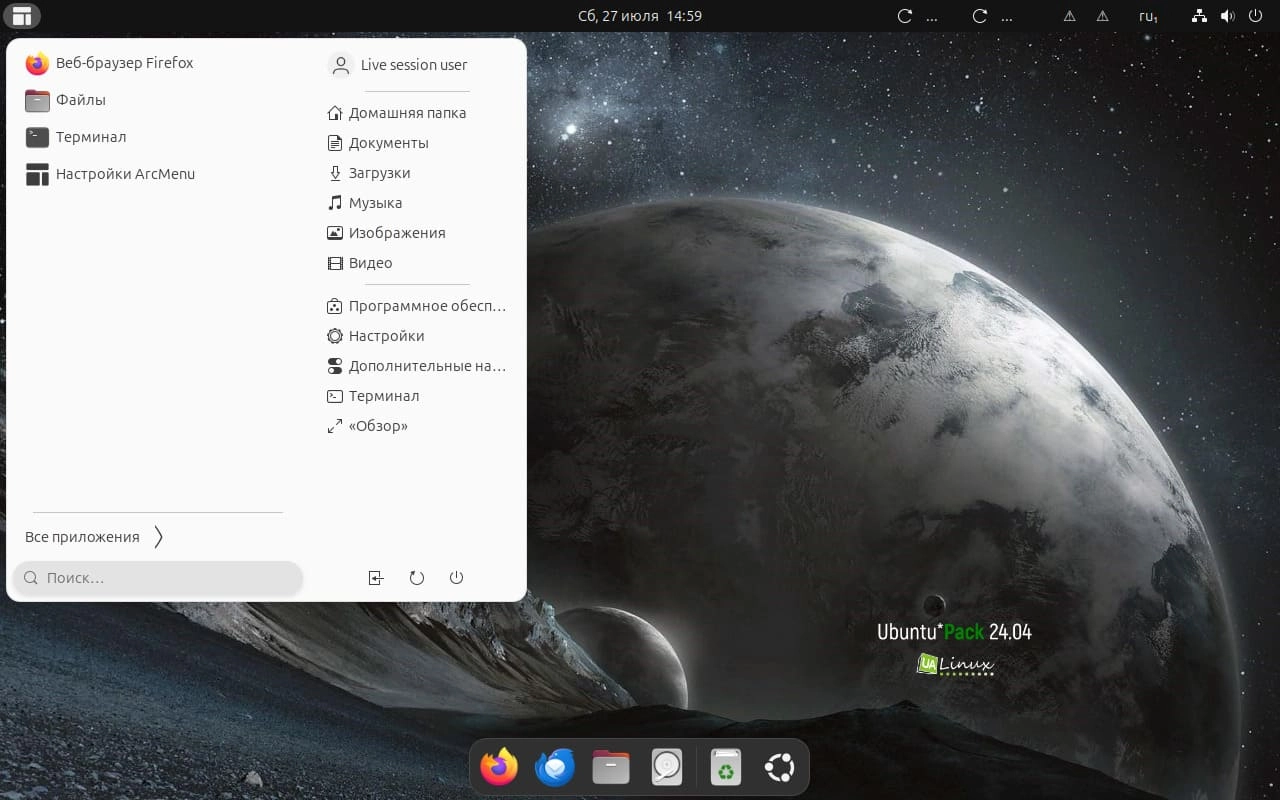Open Дополнительные настройки tweaks shortcut
Viewport: 1280px width, 800px height.
(x=417, y=366)
